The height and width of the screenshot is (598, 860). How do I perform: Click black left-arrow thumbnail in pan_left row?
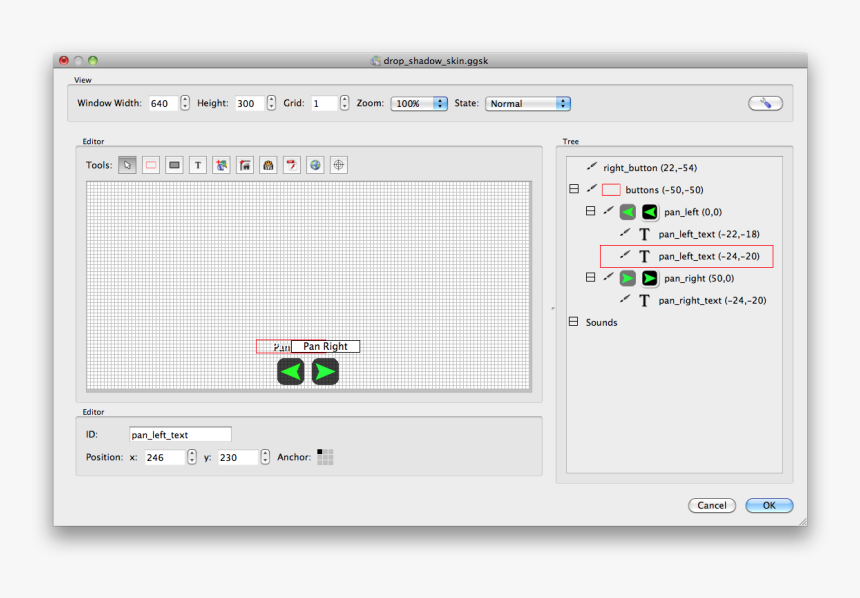(649, 212)
